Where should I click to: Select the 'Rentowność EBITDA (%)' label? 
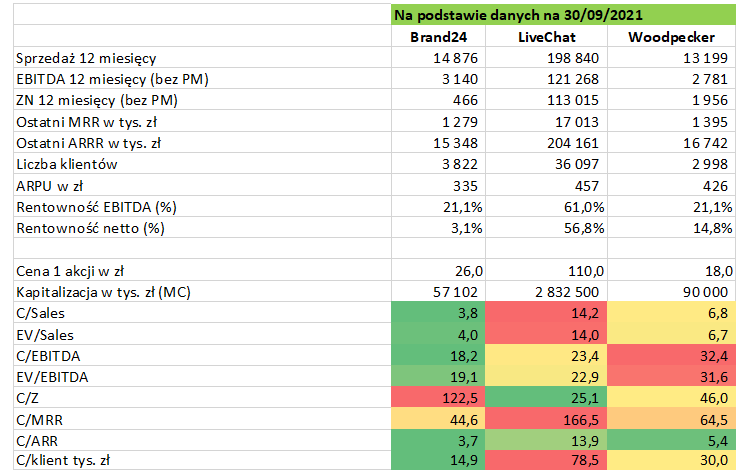click(x=96, y=207)
